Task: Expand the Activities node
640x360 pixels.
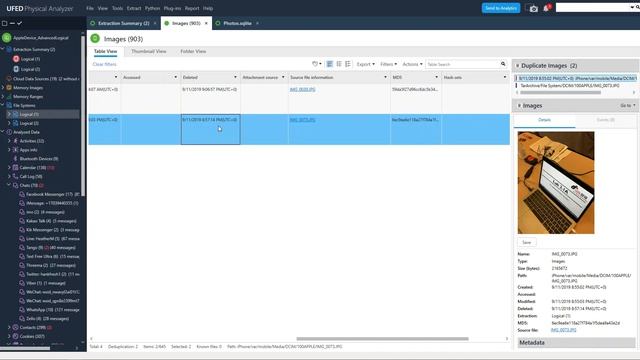Action: tap(9, 141)
